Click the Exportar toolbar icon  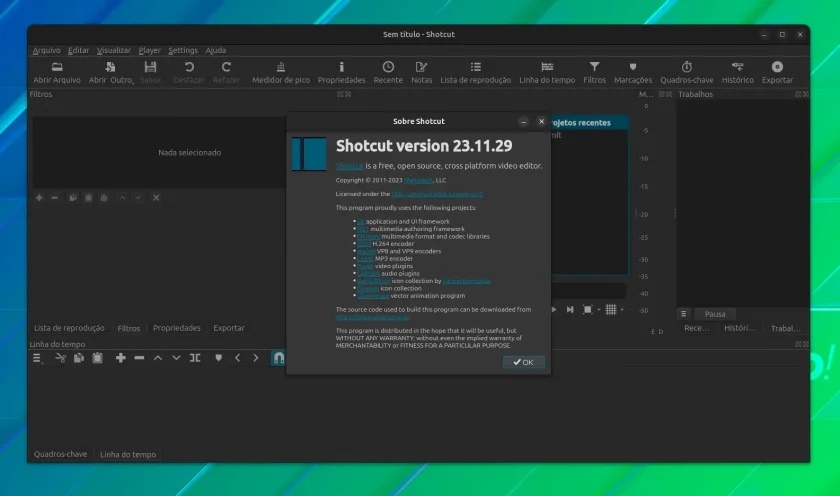777,67
